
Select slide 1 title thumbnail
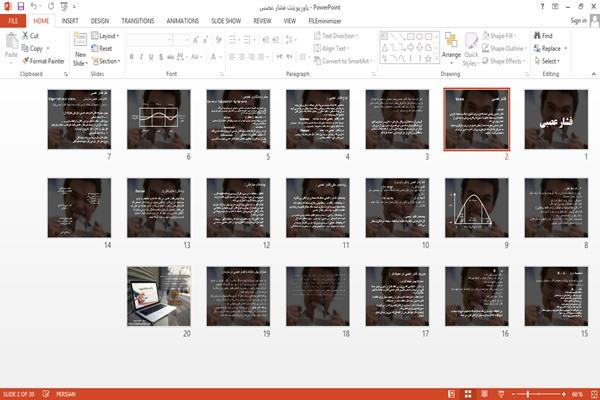[556, 119]
